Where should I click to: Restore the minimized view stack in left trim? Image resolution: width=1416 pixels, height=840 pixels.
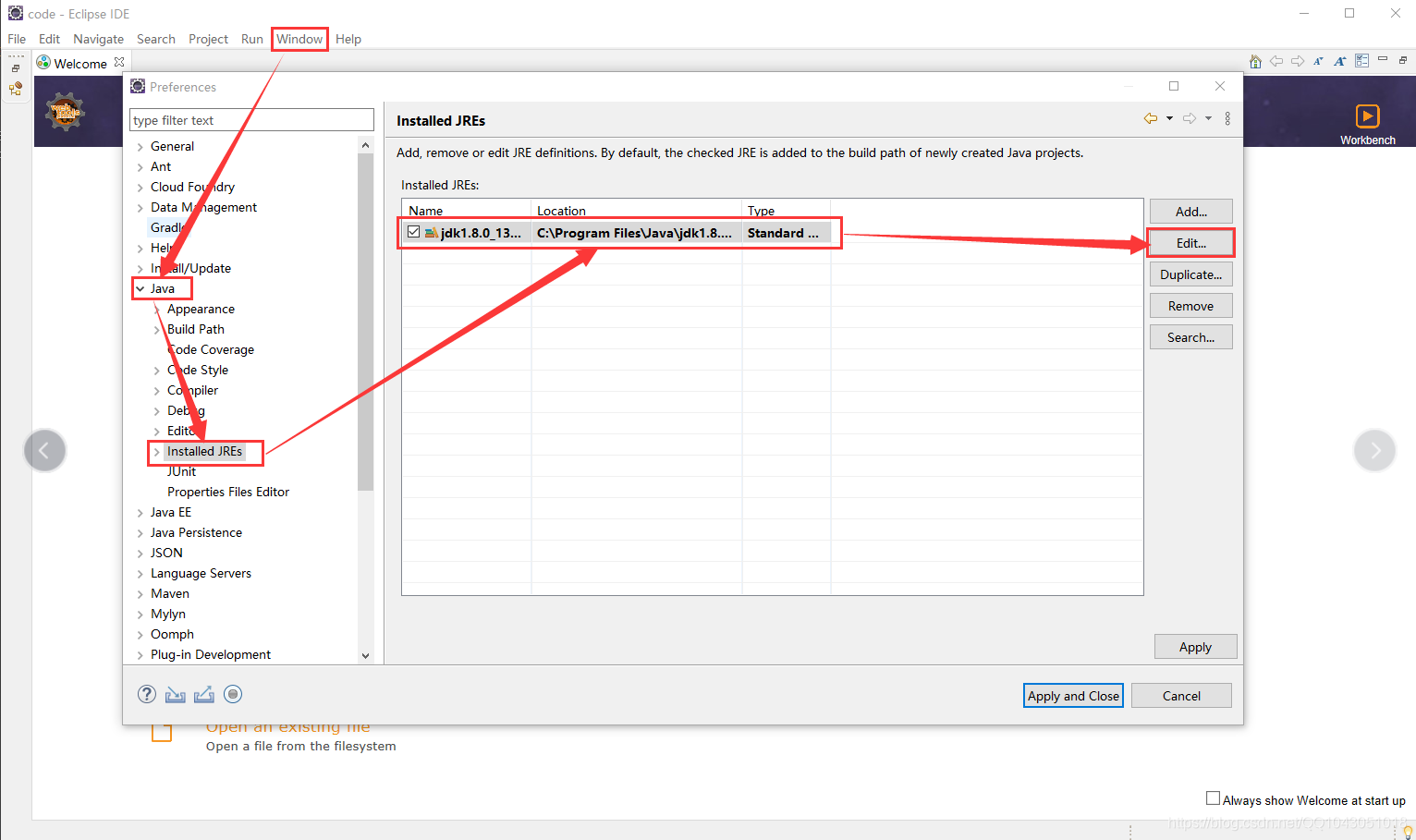pyautogui.click(x=16, y=68)
